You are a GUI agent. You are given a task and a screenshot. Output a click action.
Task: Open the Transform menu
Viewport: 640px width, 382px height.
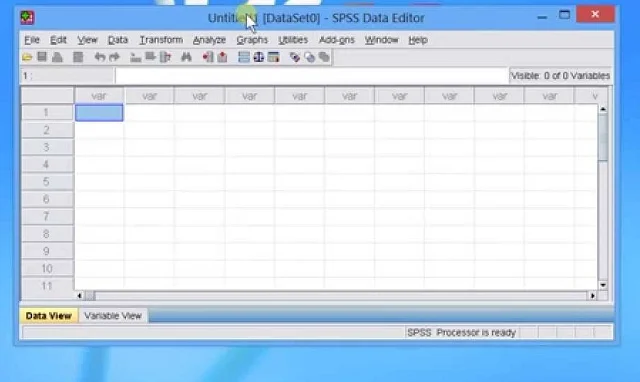pyautogui.click(x=161, y=40)
